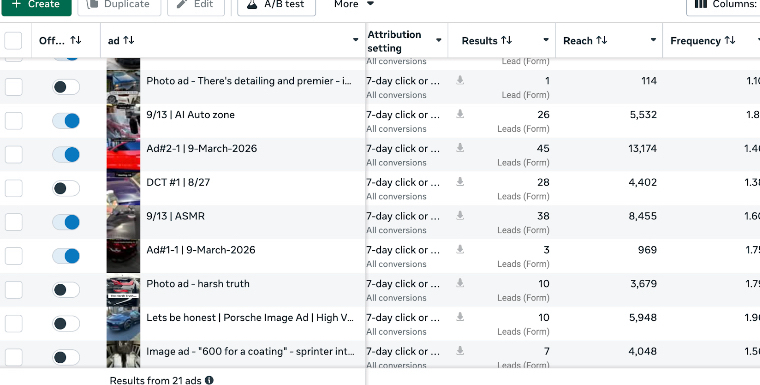Open the More dropdown menu
Screen dimensions: 760x385
click(x=354, y=4)
